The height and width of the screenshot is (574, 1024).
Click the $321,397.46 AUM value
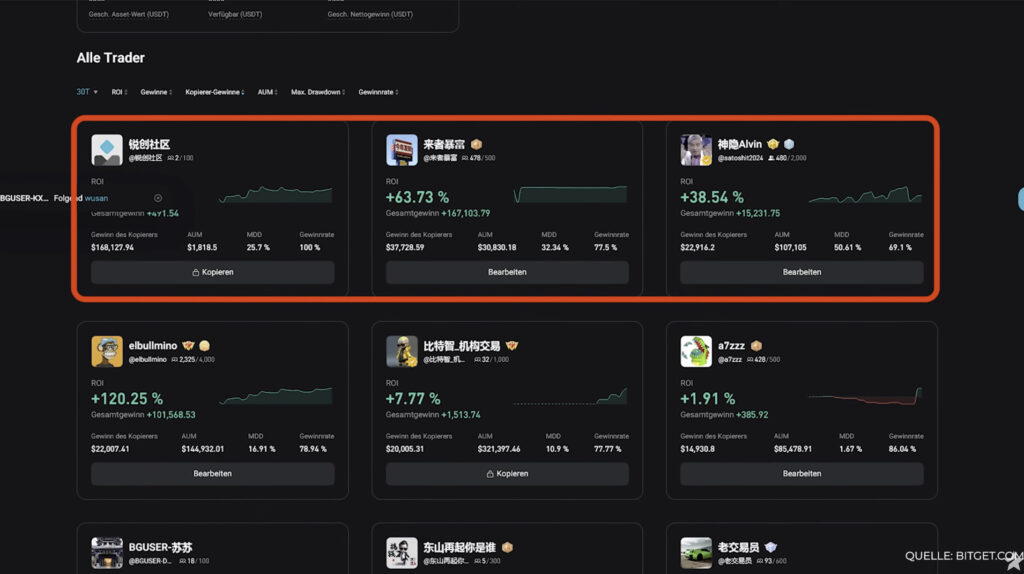(499, 449)
